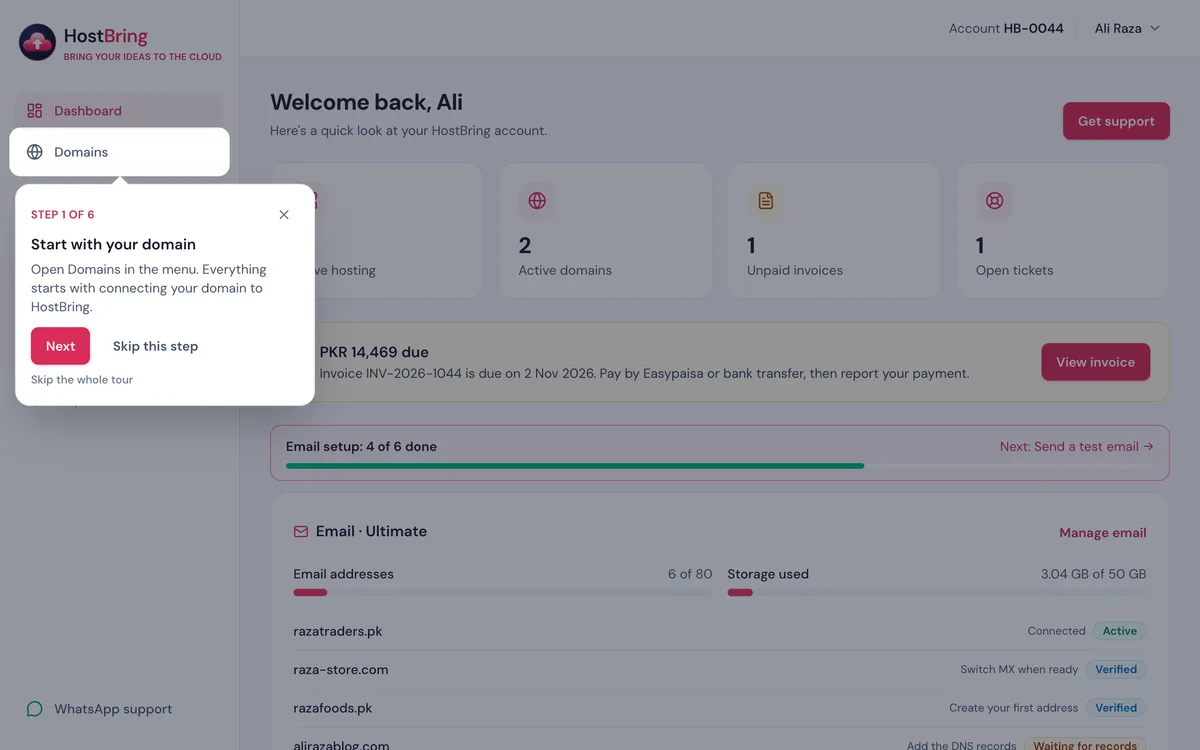Click the Welcome back, Ali heading
This screenshot has height=750, width=1200.
pos(366,102)
